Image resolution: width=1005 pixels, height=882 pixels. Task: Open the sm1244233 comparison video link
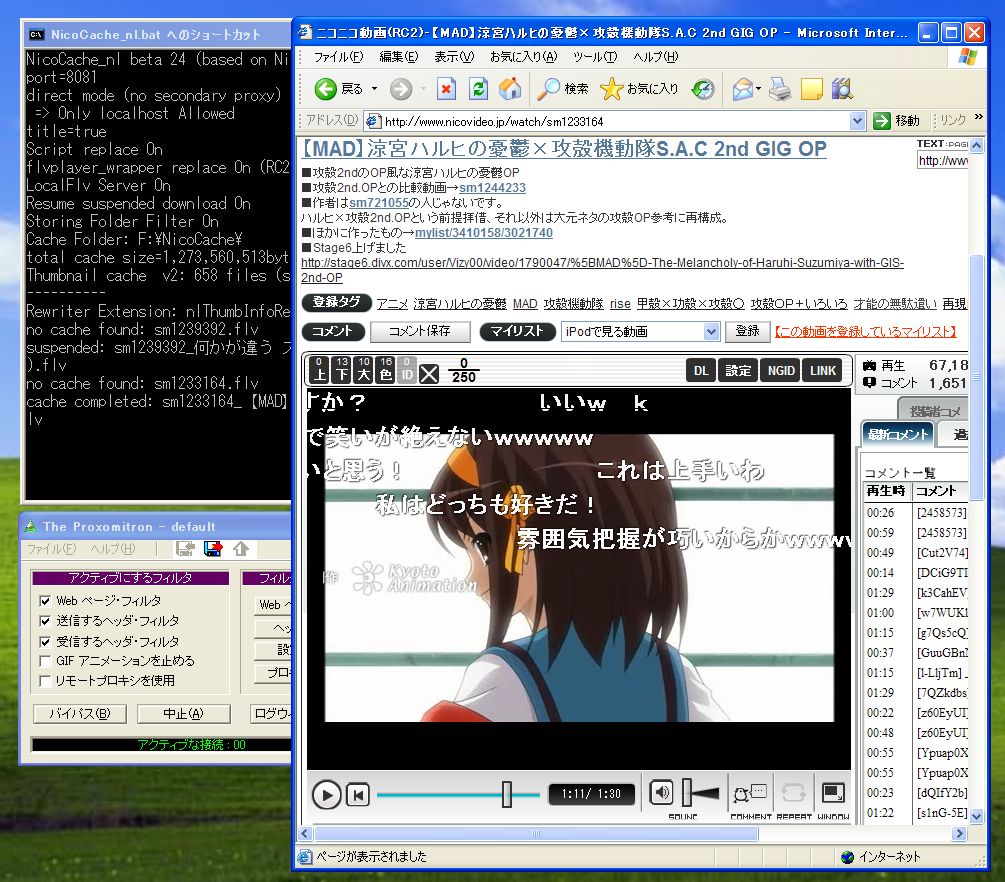click(492, 188)
